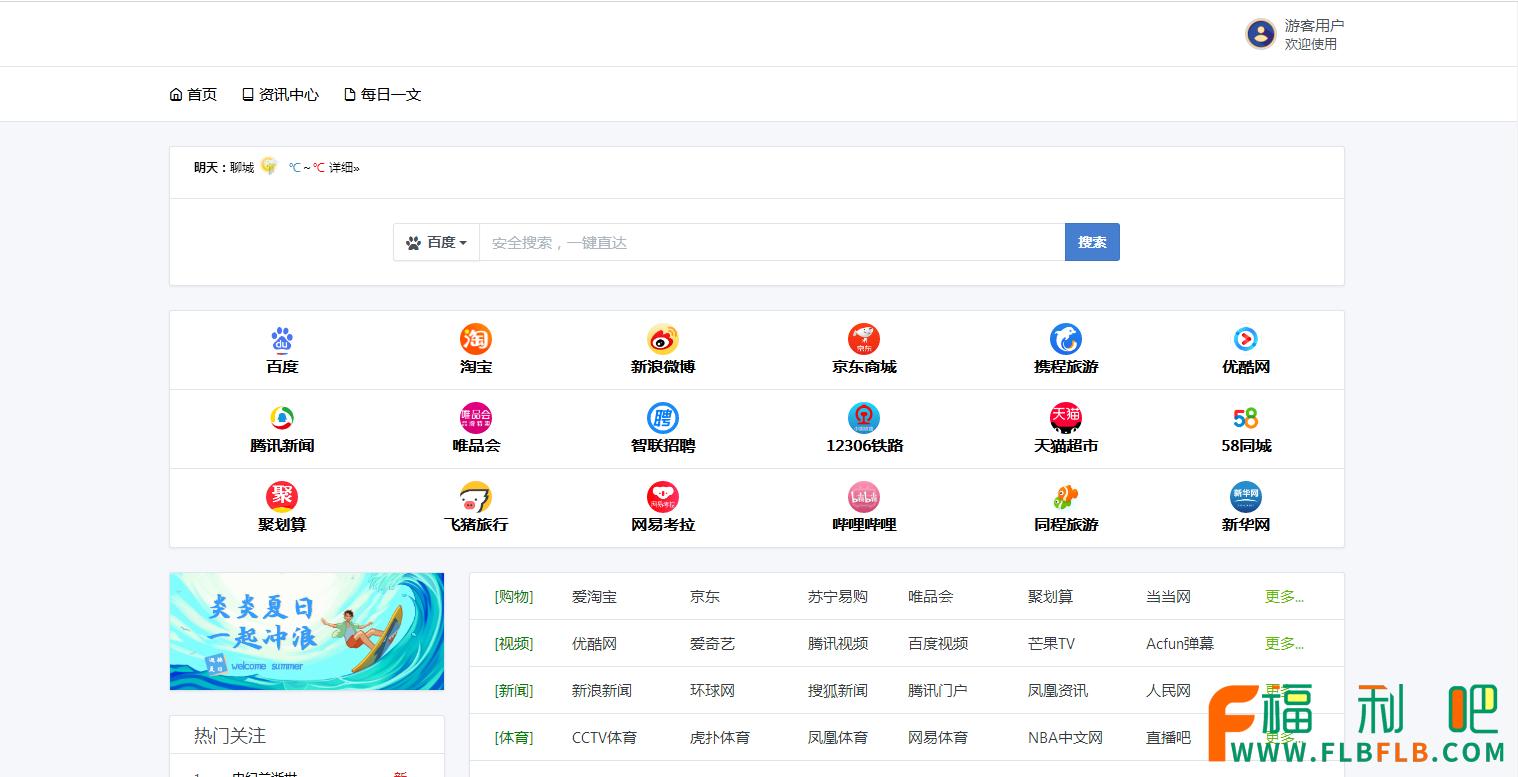Screen dimensions: 1518x777
Task: Click the summer surfing banner image
Action: point(307,631)
